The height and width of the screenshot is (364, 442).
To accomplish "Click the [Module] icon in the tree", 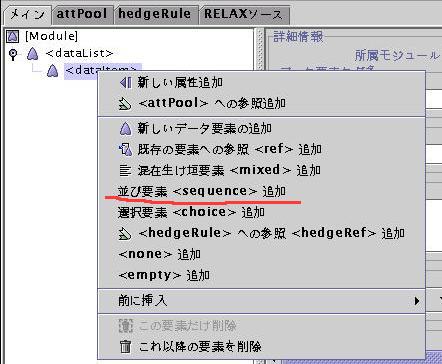I will [13, 36].
